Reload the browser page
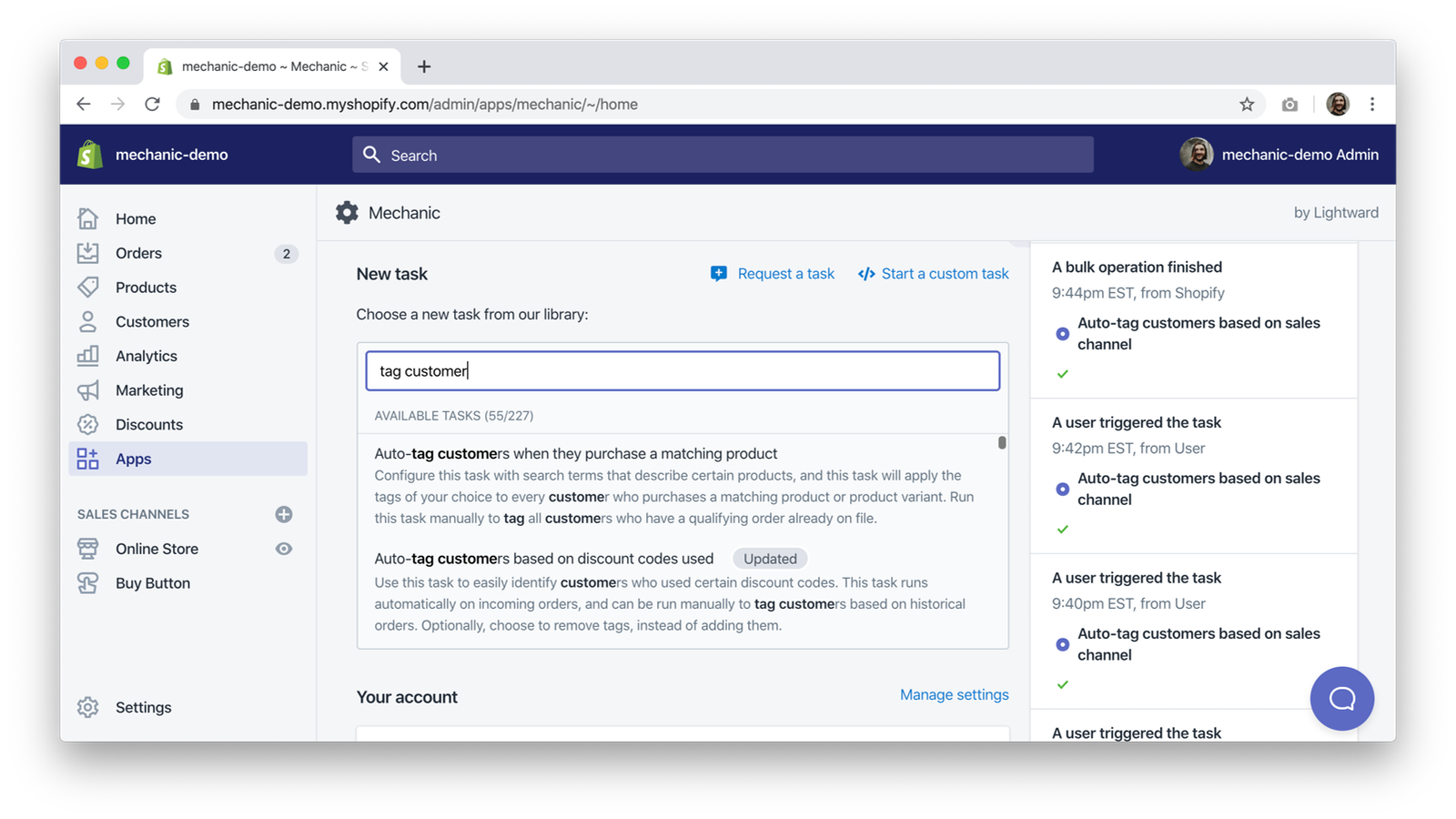1456x819 pixels. (x=153, y=105)
